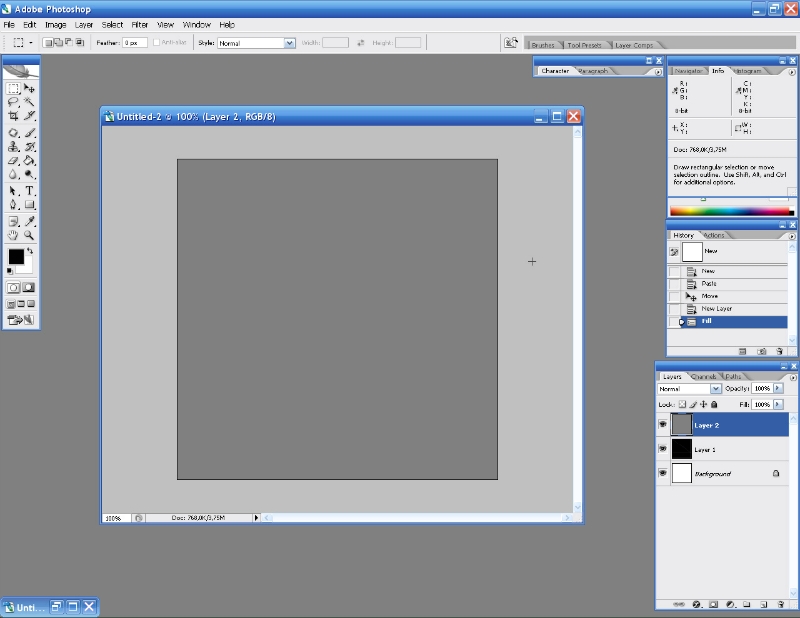Open the Filter menu
This screenshot has height=618, width=800.
pos(140,24)
